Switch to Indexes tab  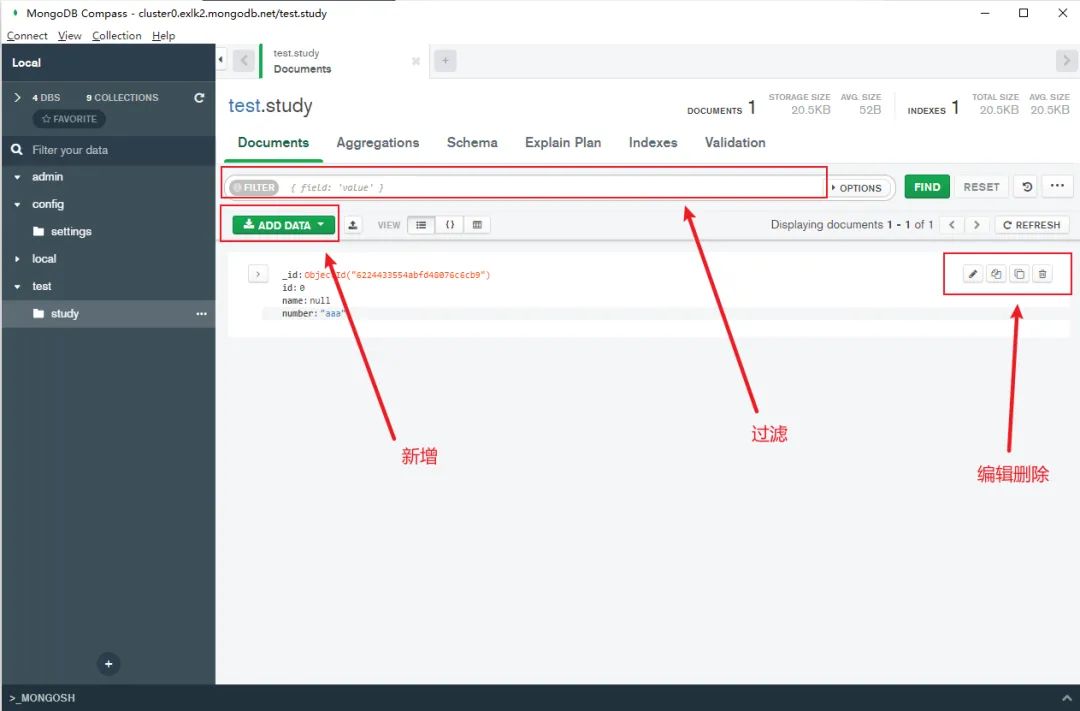click(x=653, y=143)
